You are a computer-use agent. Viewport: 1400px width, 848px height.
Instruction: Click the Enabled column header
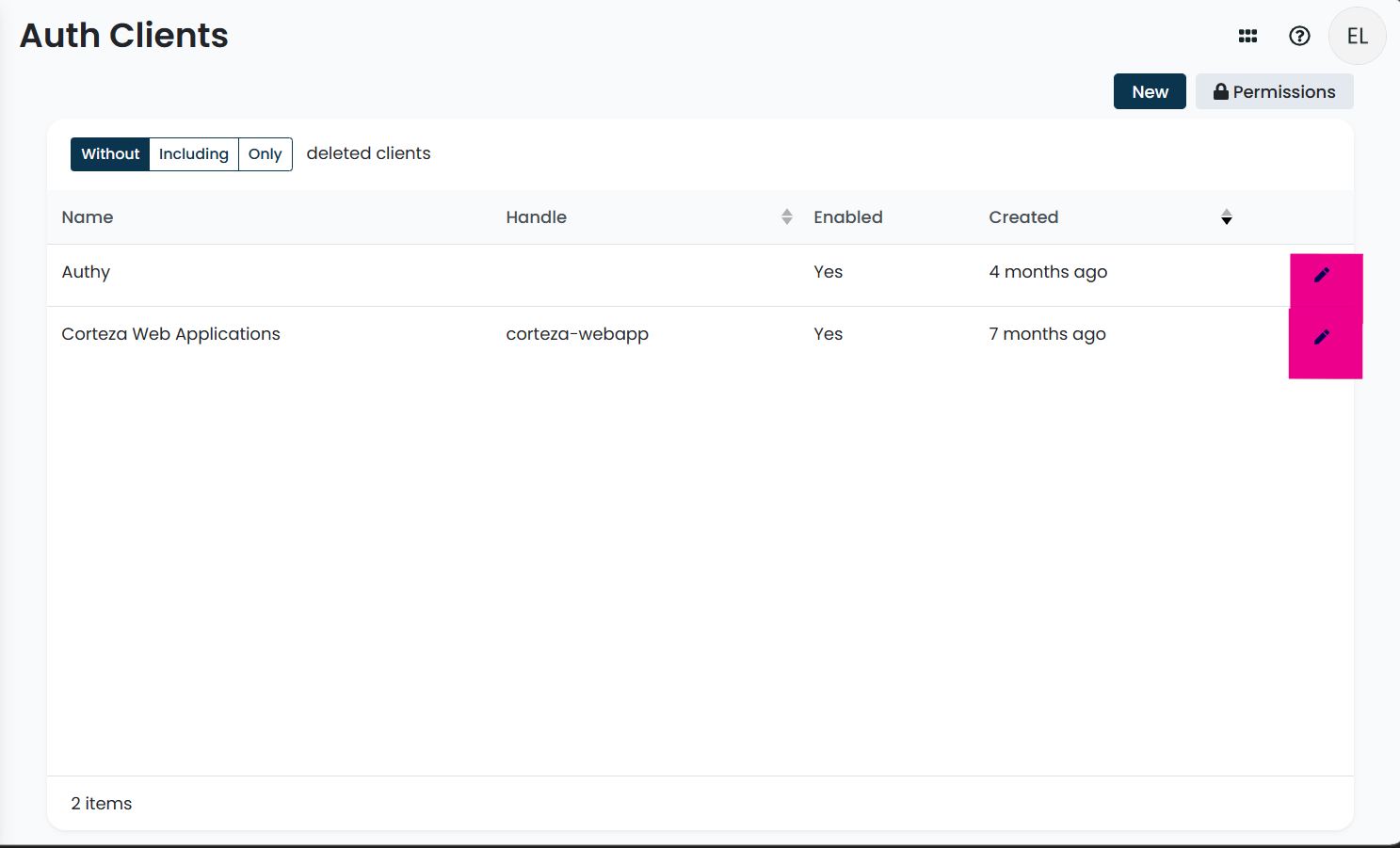pyautogui.click(x=848, y=217)
